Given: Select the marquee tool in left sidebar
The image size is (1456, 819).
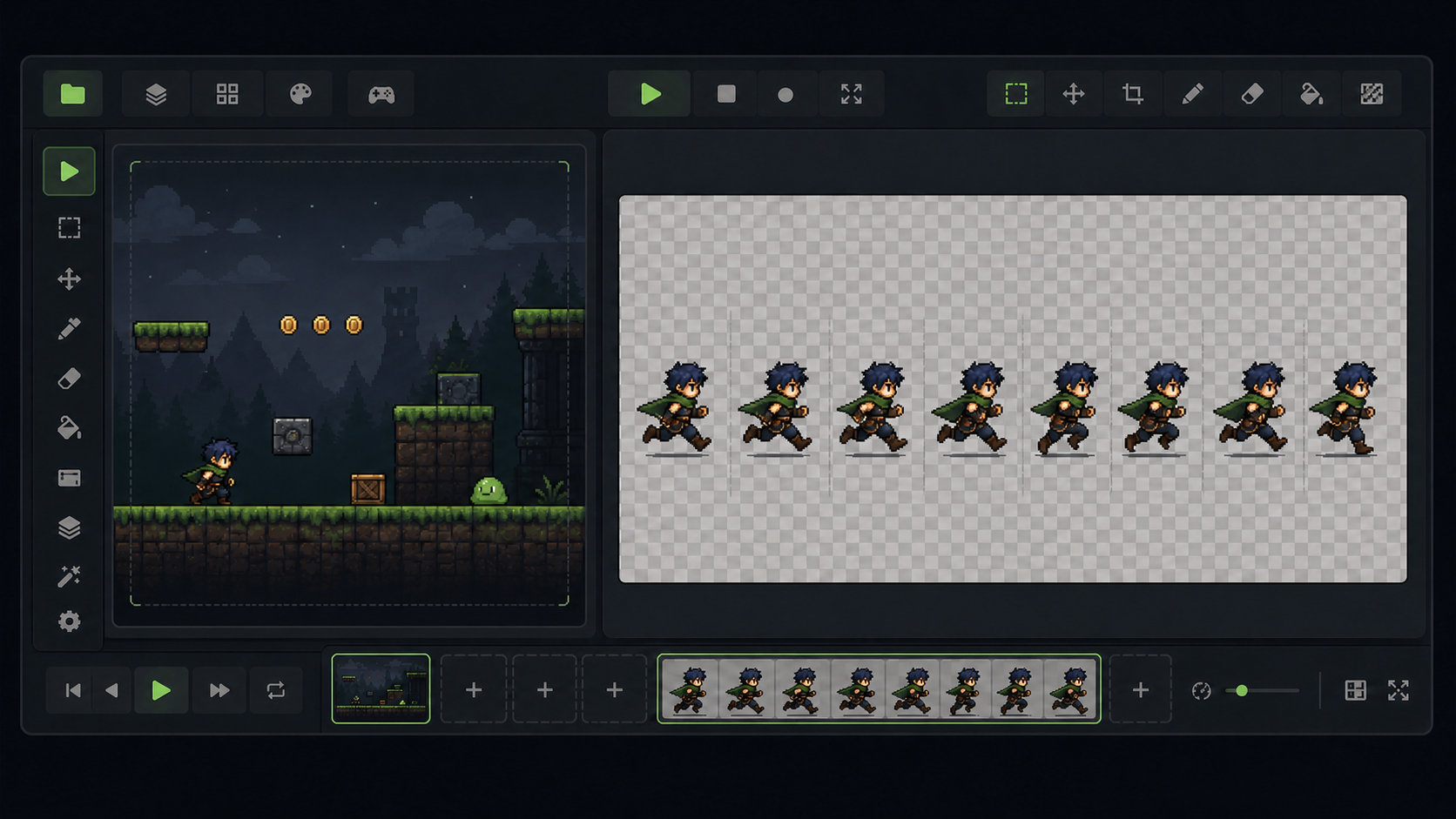Looking at the screenshot, I should click(x=69, y=228).
